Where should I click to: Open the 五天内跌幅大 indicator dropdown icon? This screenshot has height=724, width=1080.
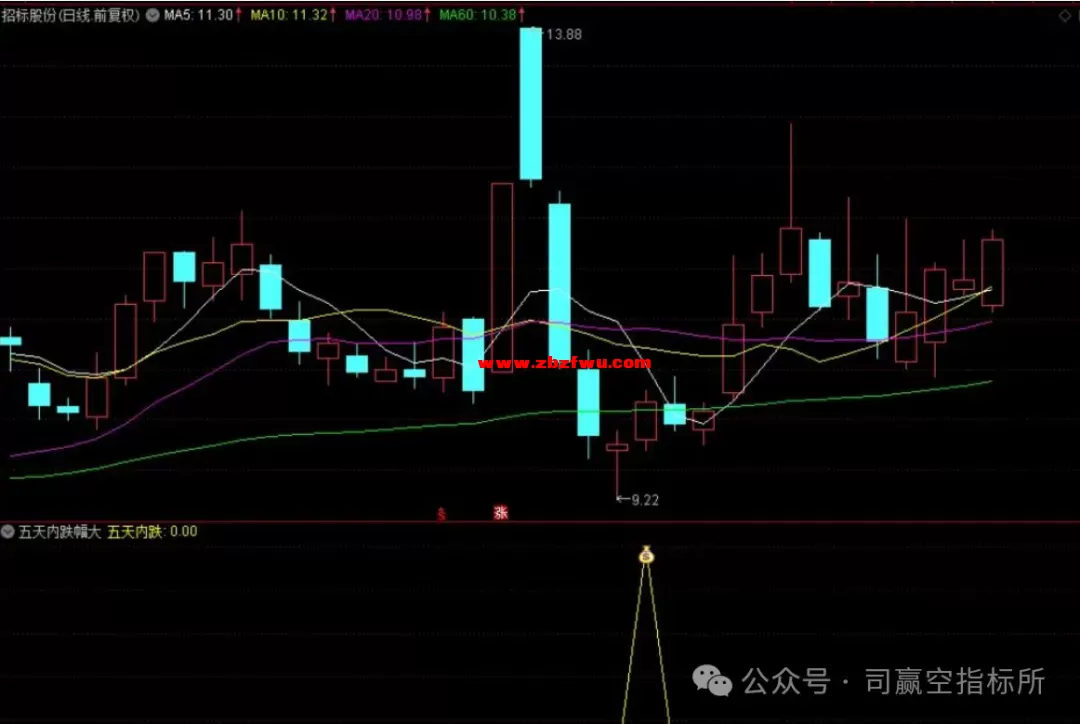8,531
